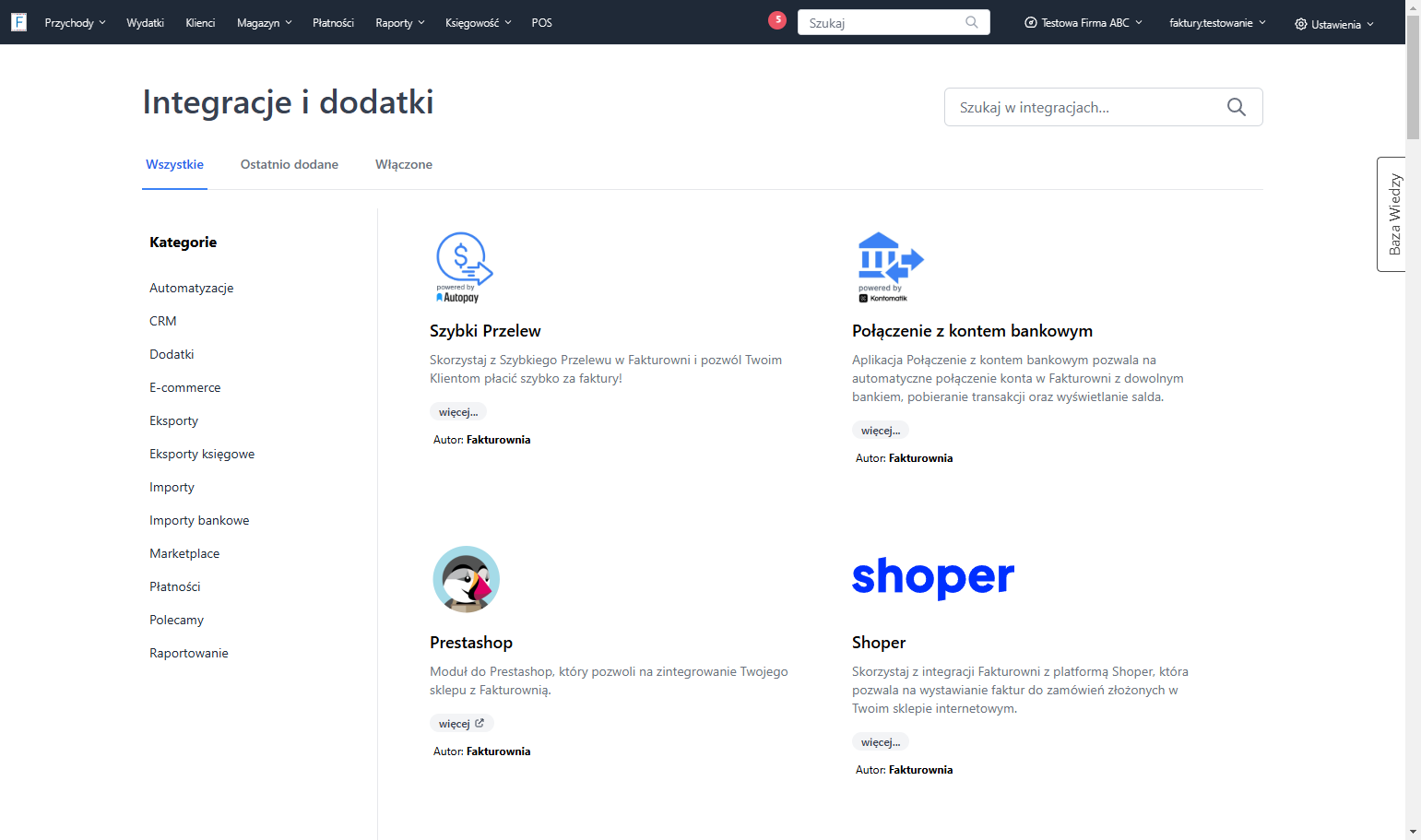
Task: Open the Prestashop puffin logo
Action: (467, 579)
